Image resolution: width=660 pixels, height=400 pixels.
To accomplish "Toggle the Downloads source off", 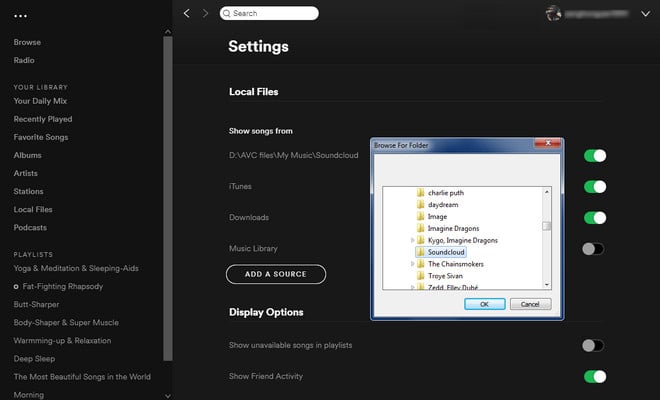I will click(595, 218).
